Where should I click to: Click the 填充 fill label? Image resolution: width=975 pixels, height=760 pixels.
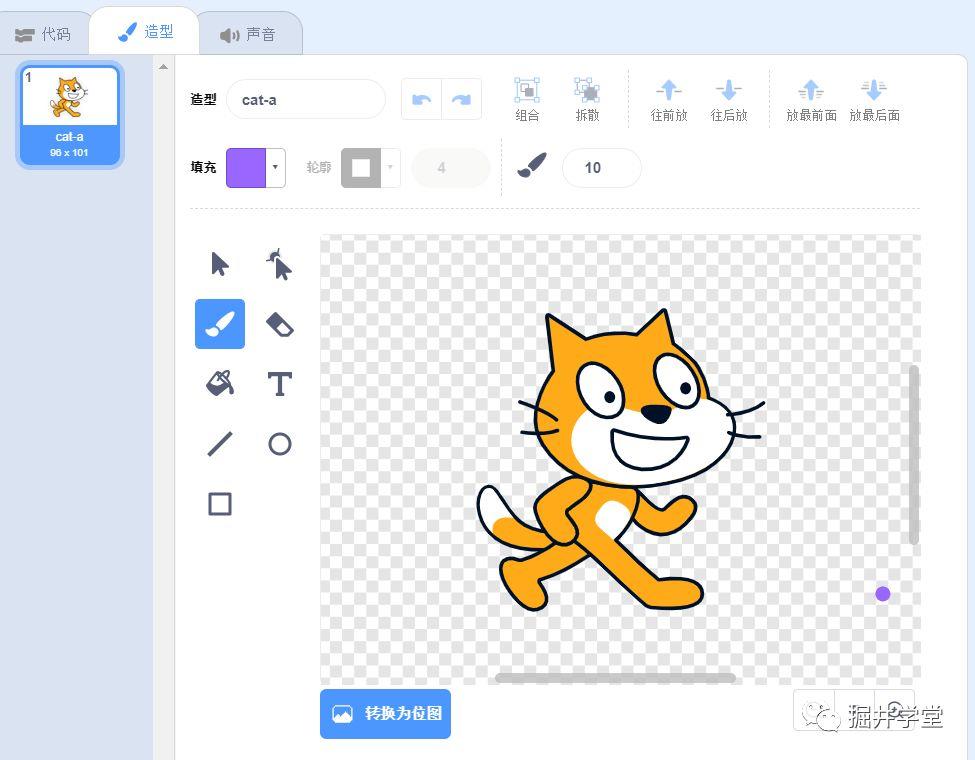coord(203,167)
